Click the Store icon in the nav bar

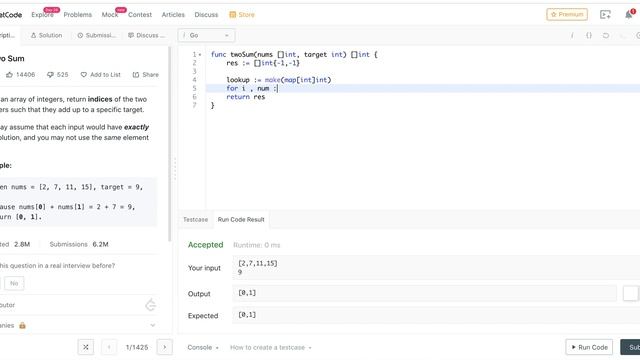pos(233,15)
